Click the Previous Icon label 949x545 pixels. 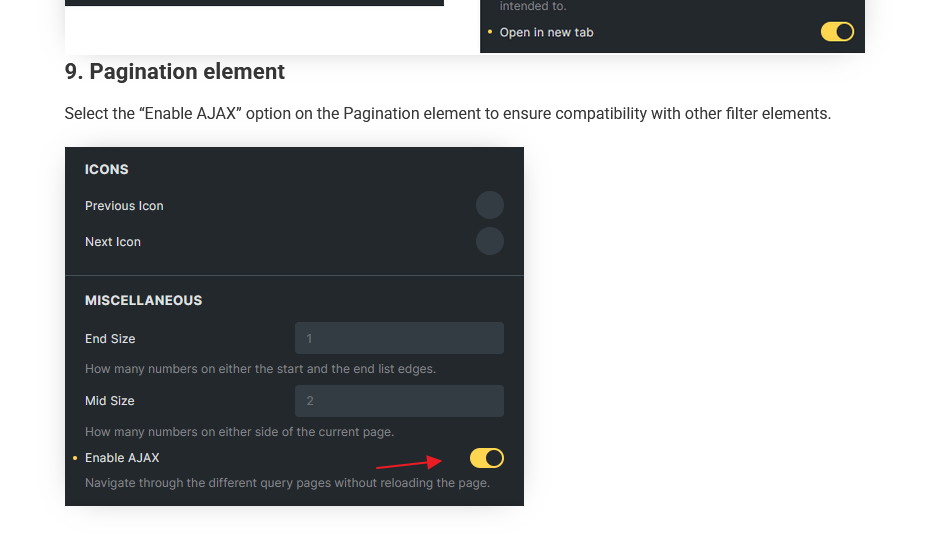point(124,206)
